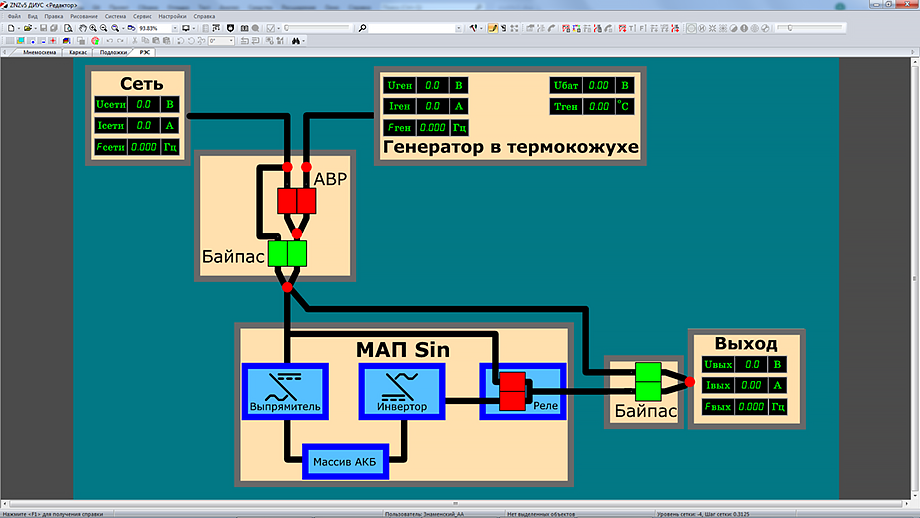Screen dimensions: 920x518
Task: Open the rotation angle dropdown
Action: 231,41
